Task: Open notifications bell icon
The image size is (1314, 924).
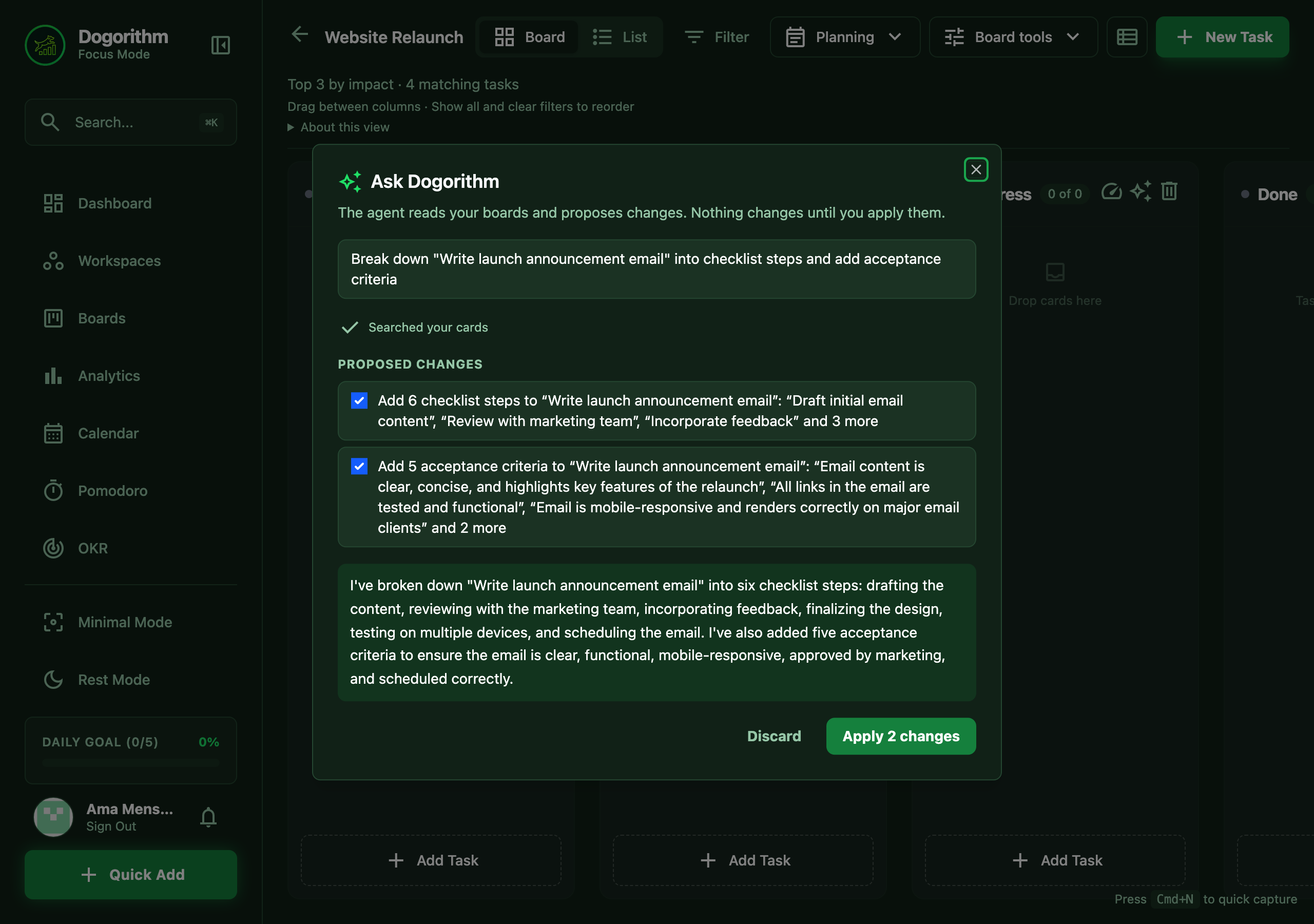Action: click(x=208, y=817)
